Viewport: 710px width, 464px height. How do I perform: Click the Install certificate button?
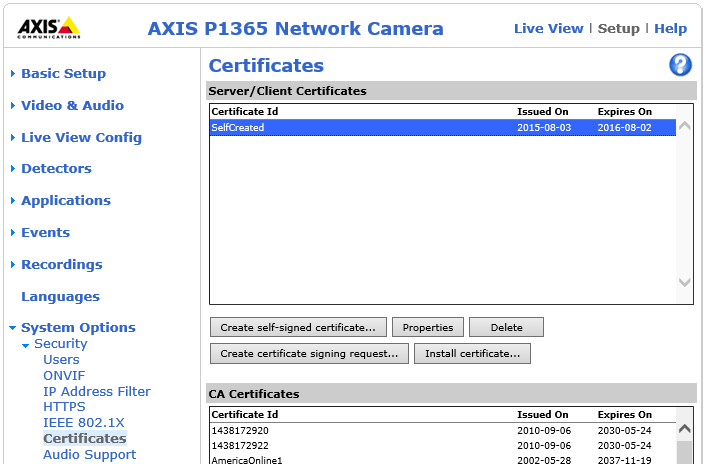(x=472, y=353)
